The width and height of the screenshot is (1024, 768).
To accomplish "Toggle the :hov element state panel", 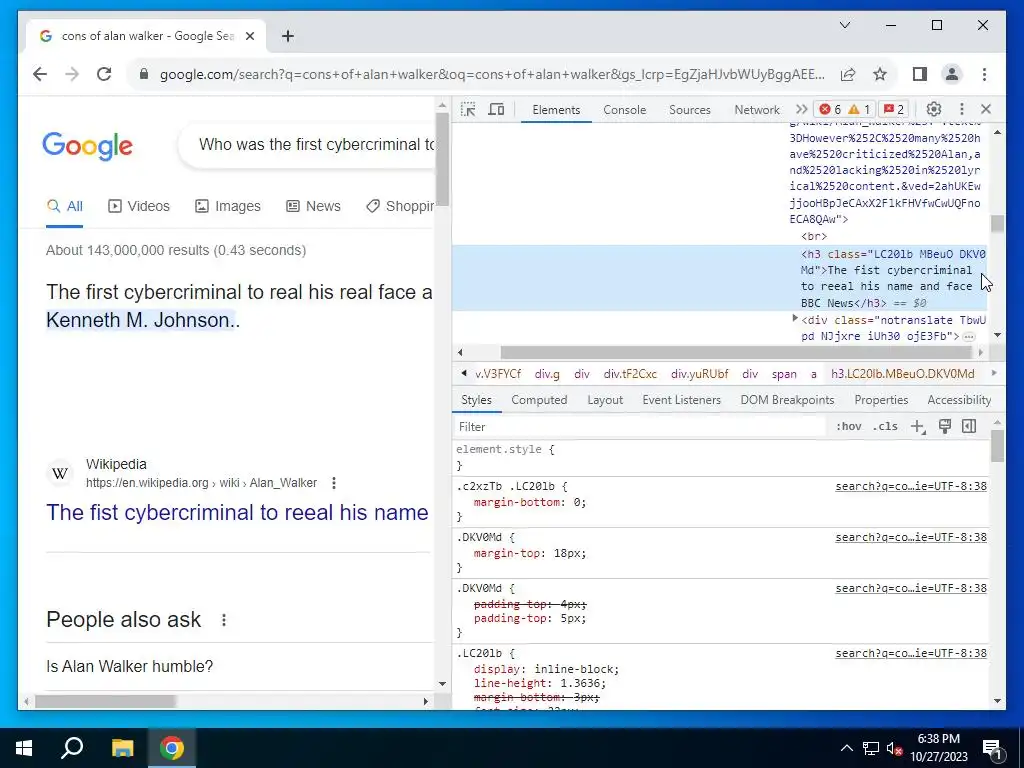I will point(848,426).
